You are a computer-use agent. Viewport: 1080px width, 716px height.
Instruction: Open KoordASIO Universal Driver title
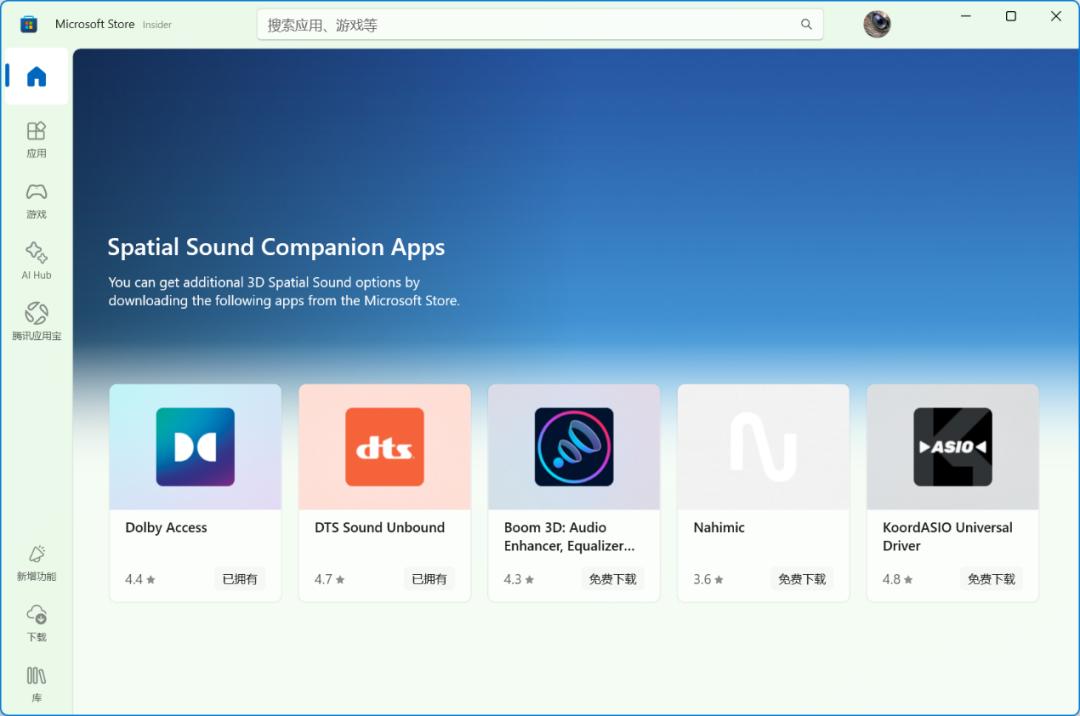click(948, 536)
